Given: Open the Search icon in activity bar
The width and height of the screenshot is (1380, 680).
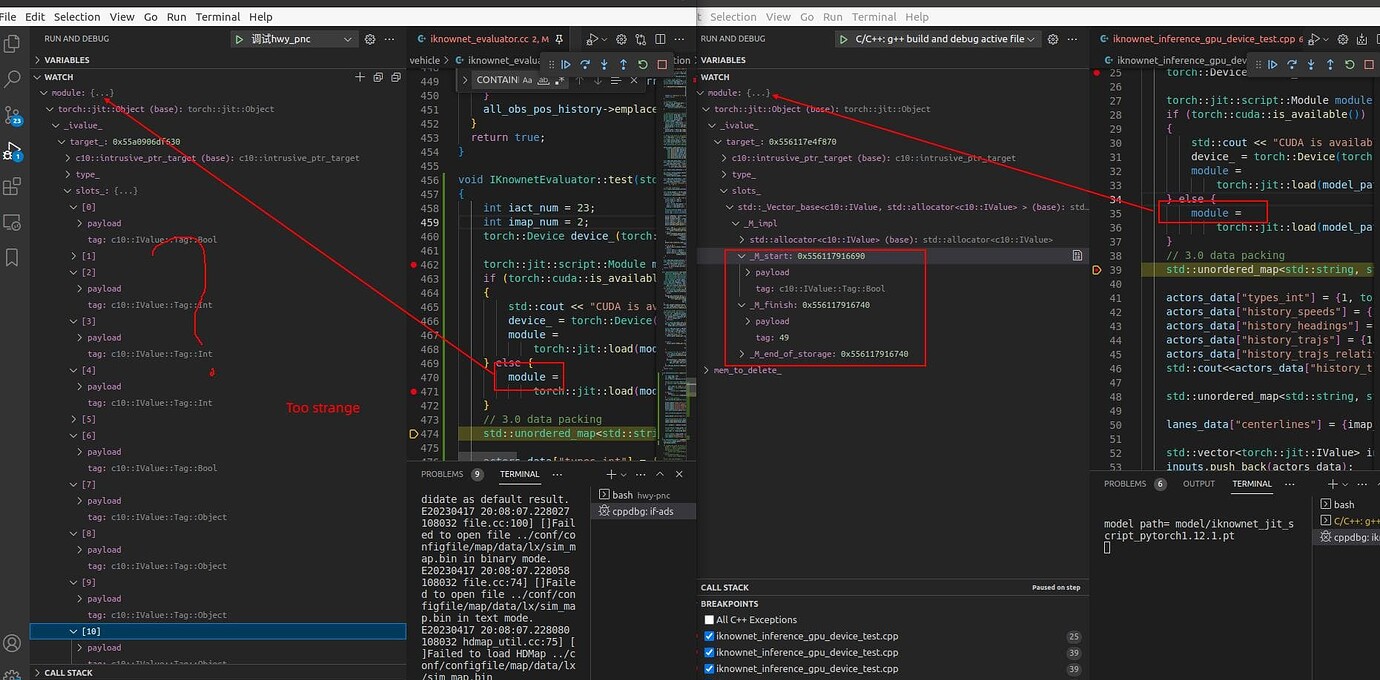Looking at the screenshot, I should tap(12, 79).
